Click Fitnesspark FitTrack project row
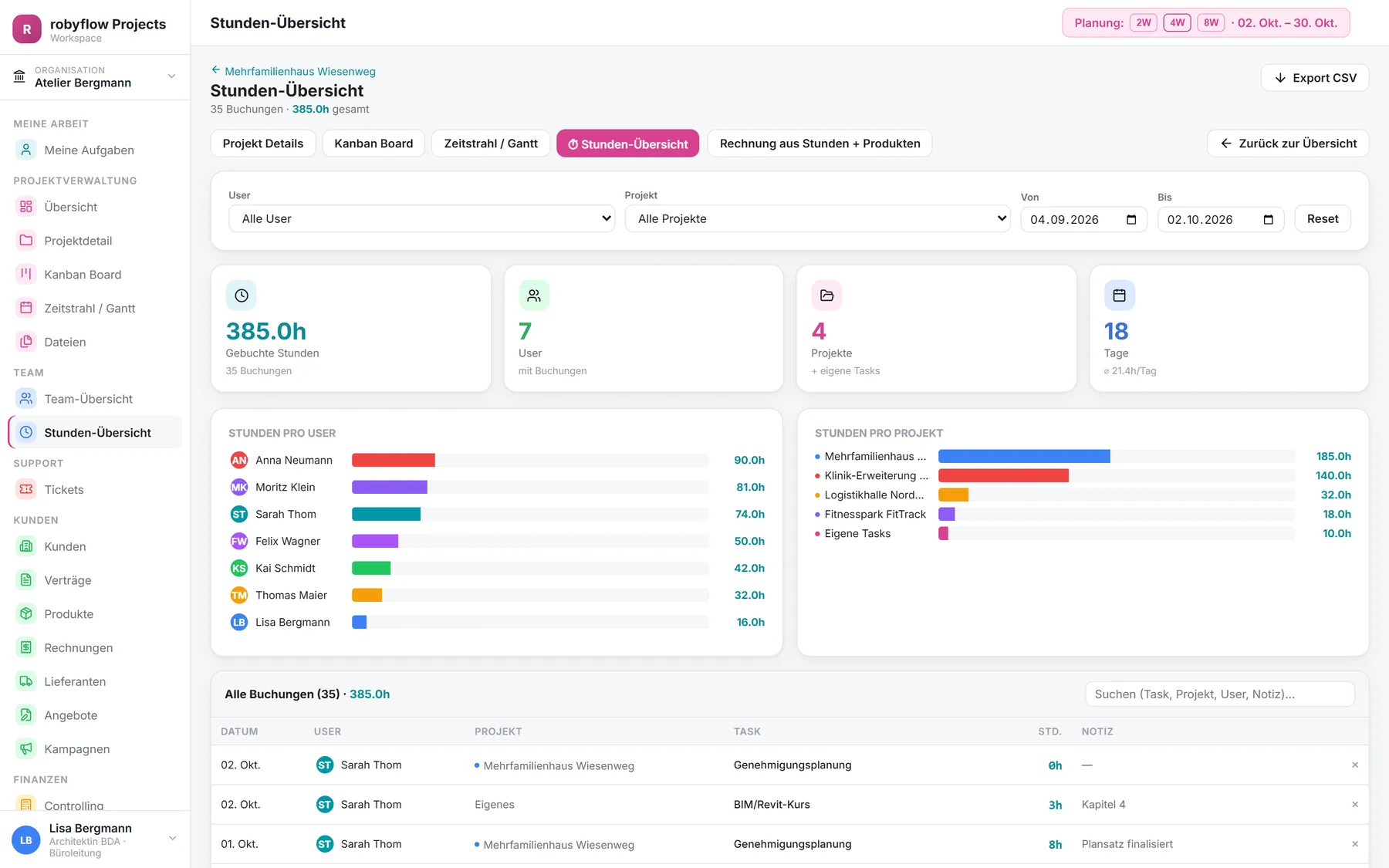The height and width of the screenshot is (868, 1389). pyautogui.click(x=1083, y=514)
